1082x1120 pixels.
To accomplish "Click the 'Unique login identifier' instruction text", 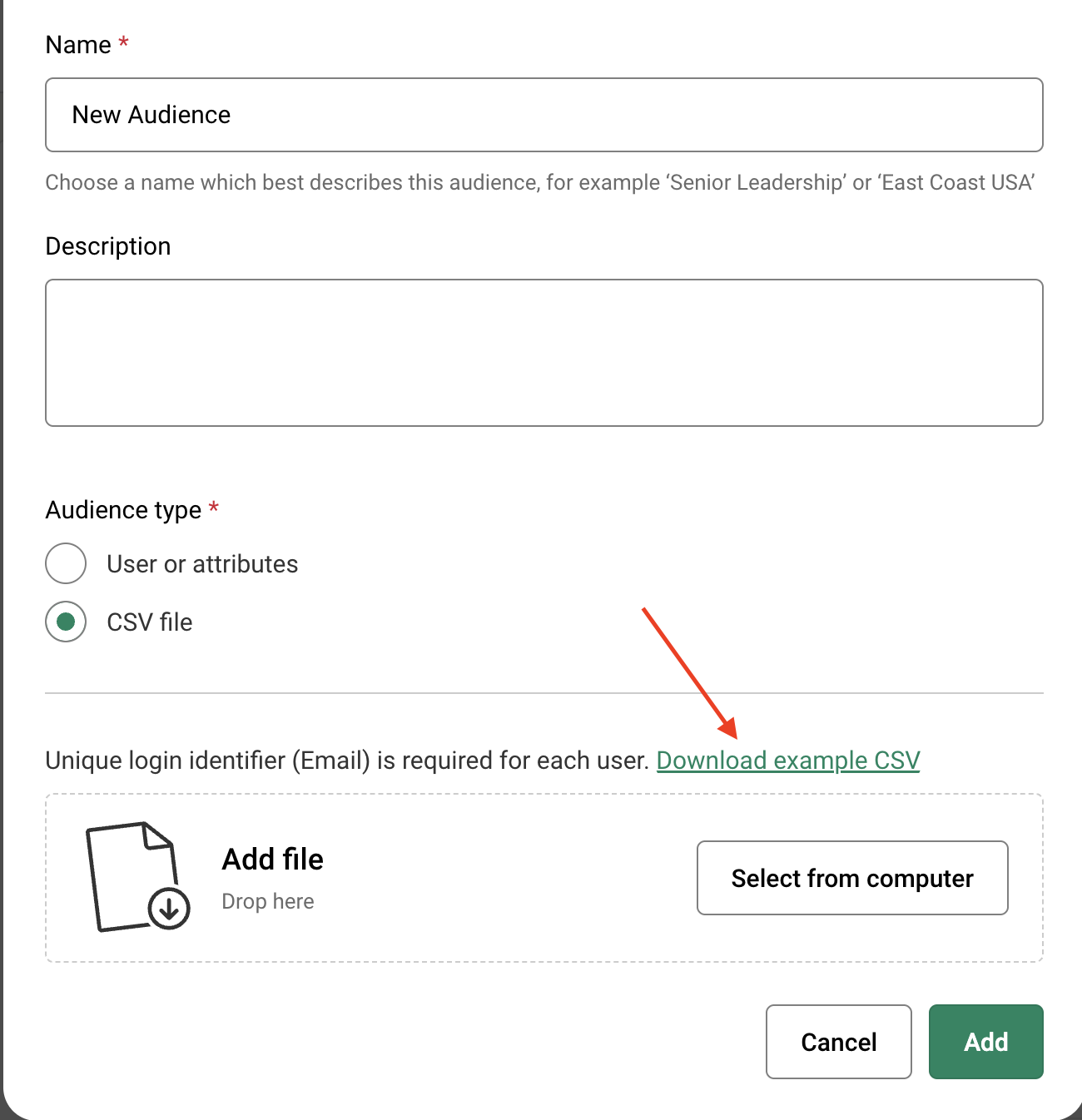I will tap(346, 761).
